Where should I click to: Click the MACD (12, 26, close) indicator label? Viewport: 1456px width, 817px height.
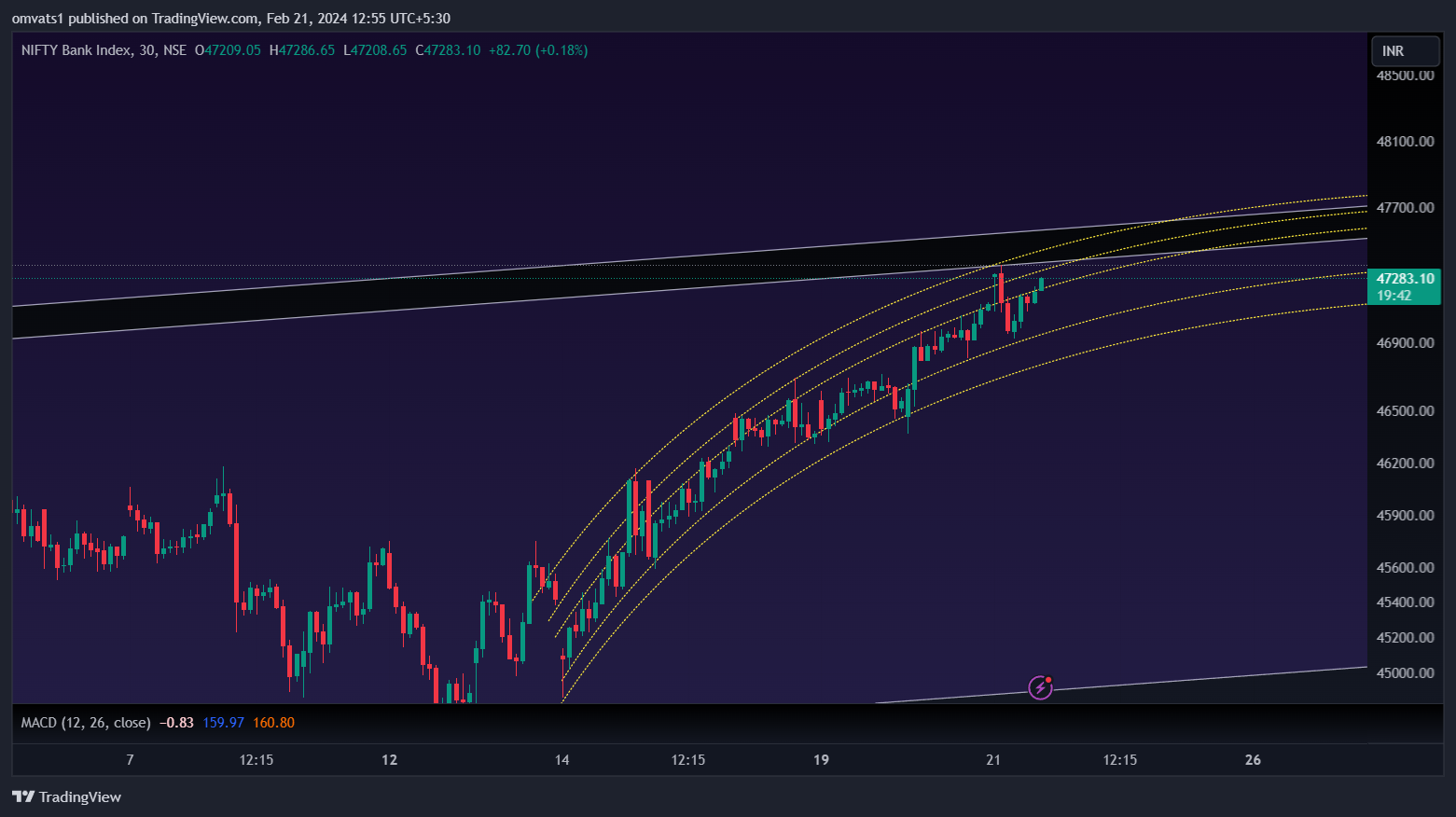click(86, 723)
